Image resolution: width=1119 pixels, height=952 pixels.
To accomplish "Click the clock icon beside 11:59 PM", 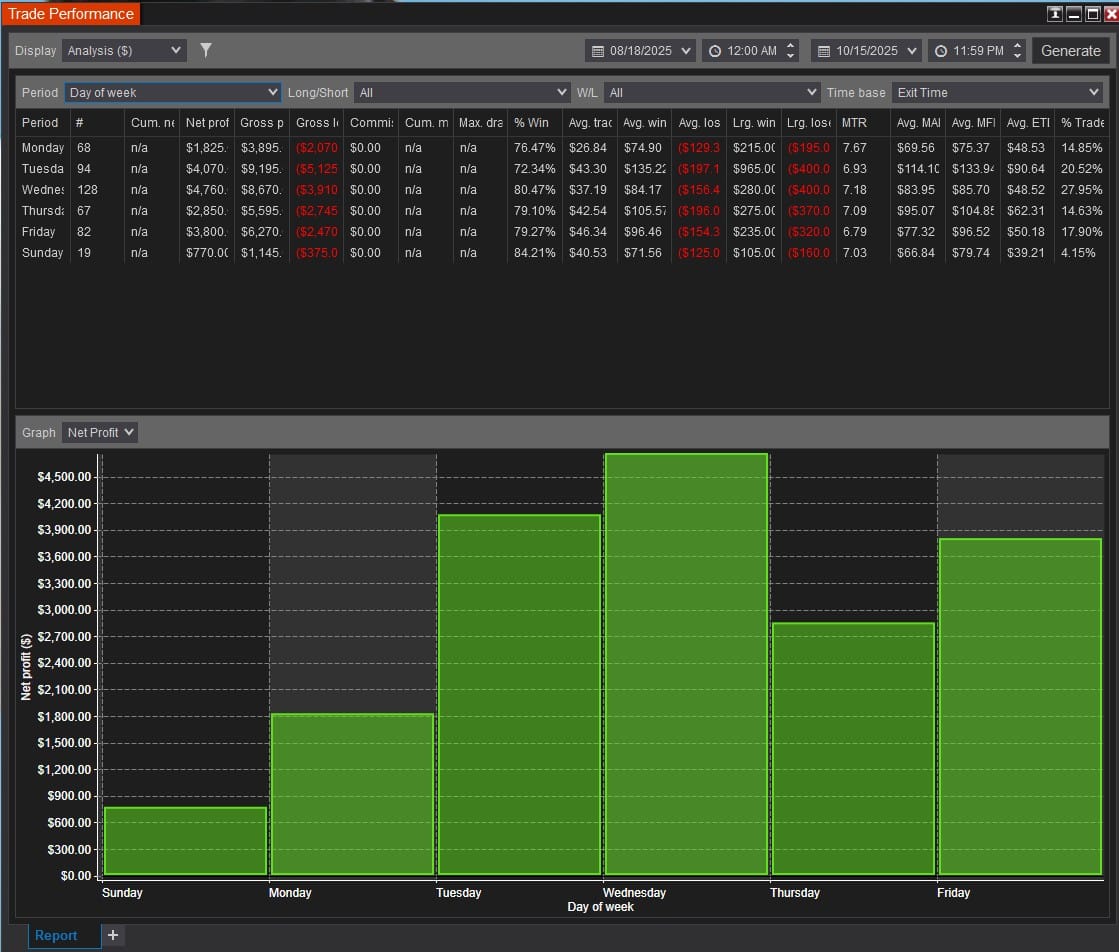I will 941,51.
